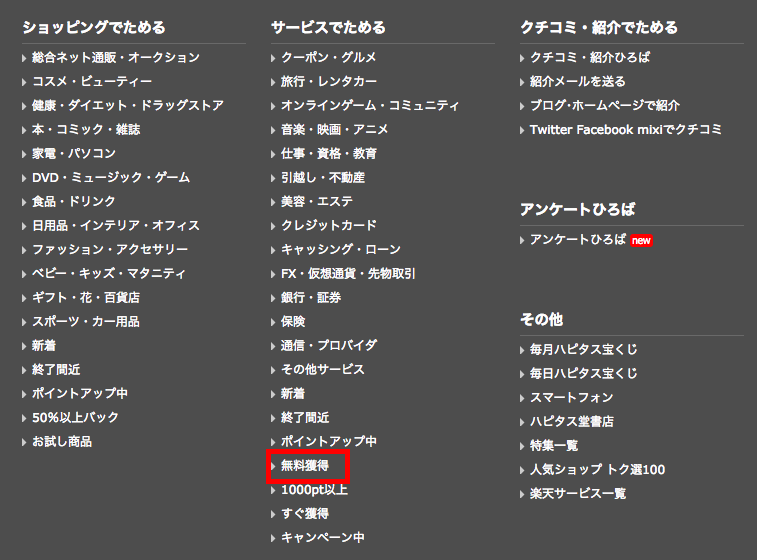
Task: Select スポーツ・カー用品 link
Action: click(86, 322)
